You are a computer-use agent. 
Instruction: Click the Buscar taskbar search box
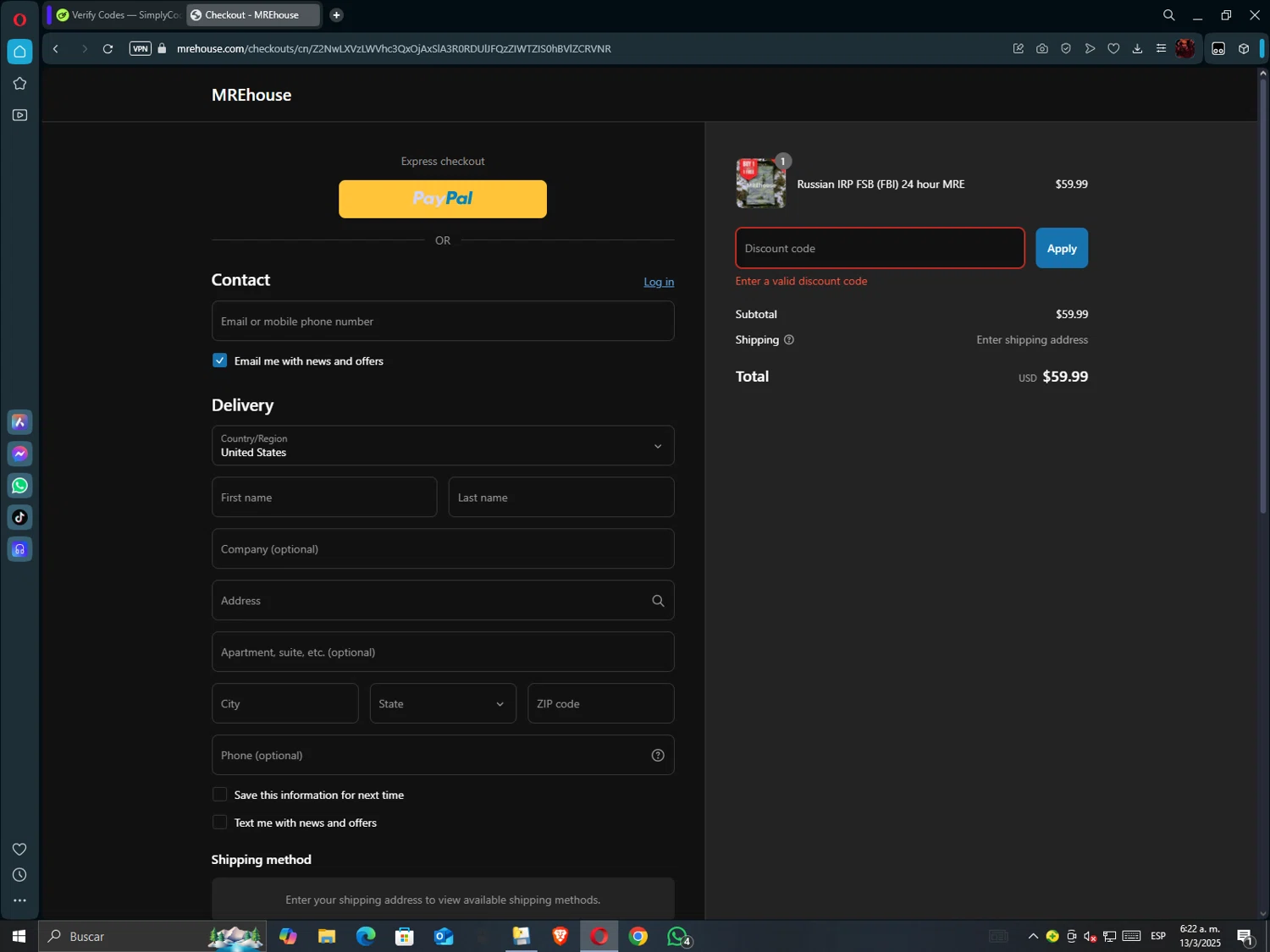pos(152,936)
